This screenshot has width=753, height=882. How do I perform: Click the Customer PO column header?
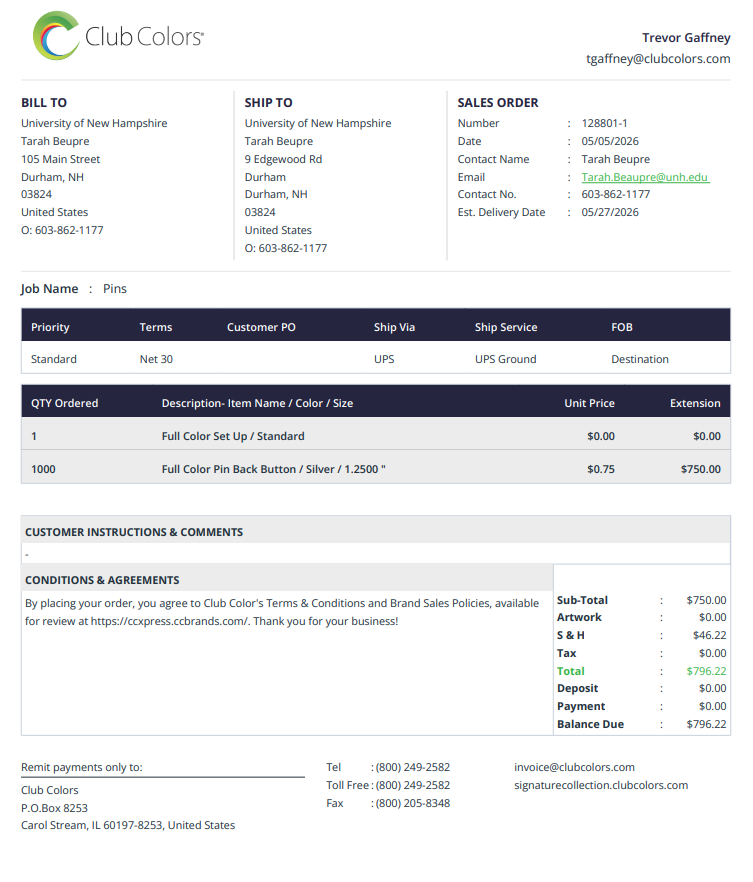pos(261,327)
